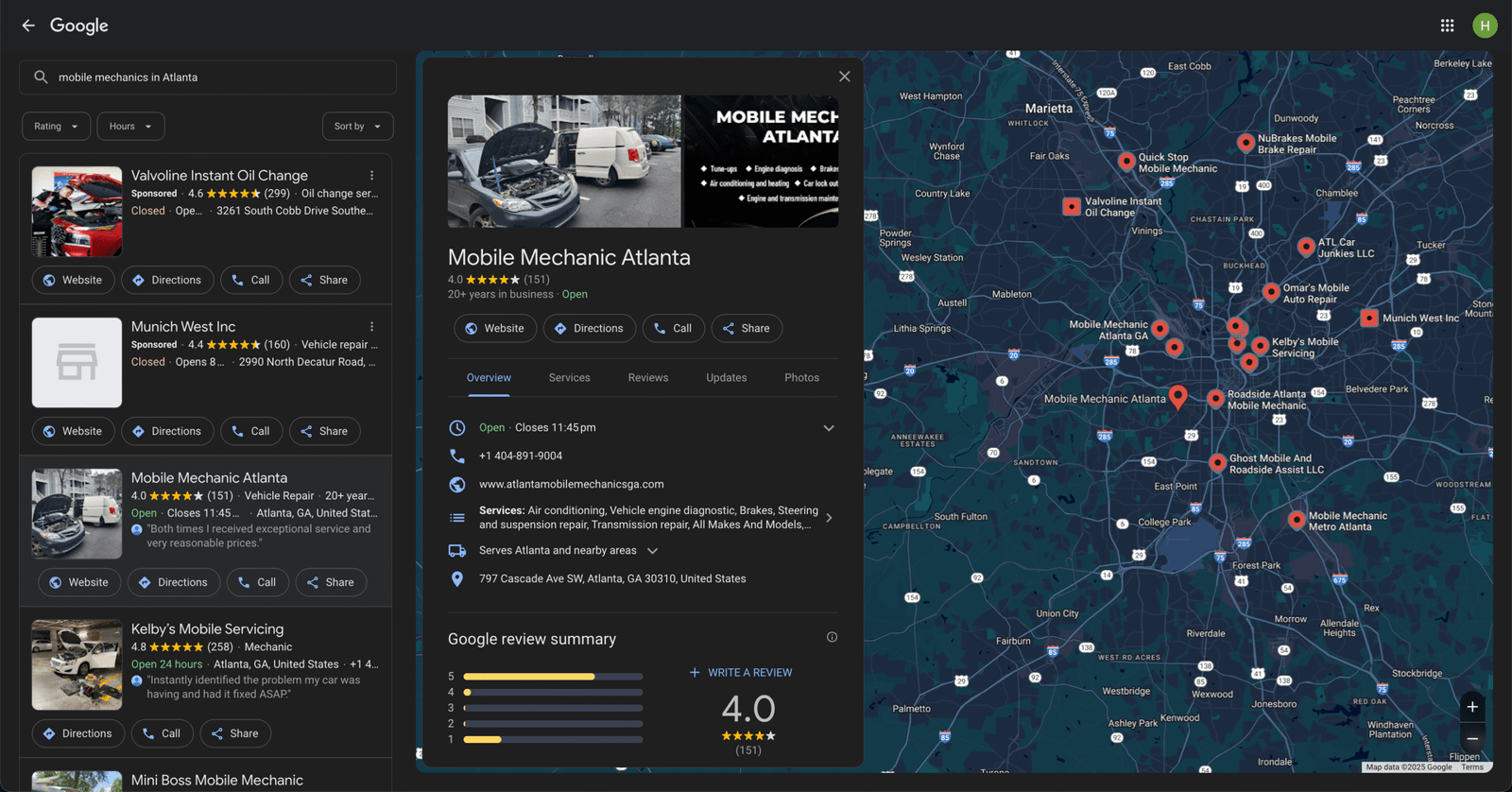Open the Updates tab

click(x=727, y=378)
